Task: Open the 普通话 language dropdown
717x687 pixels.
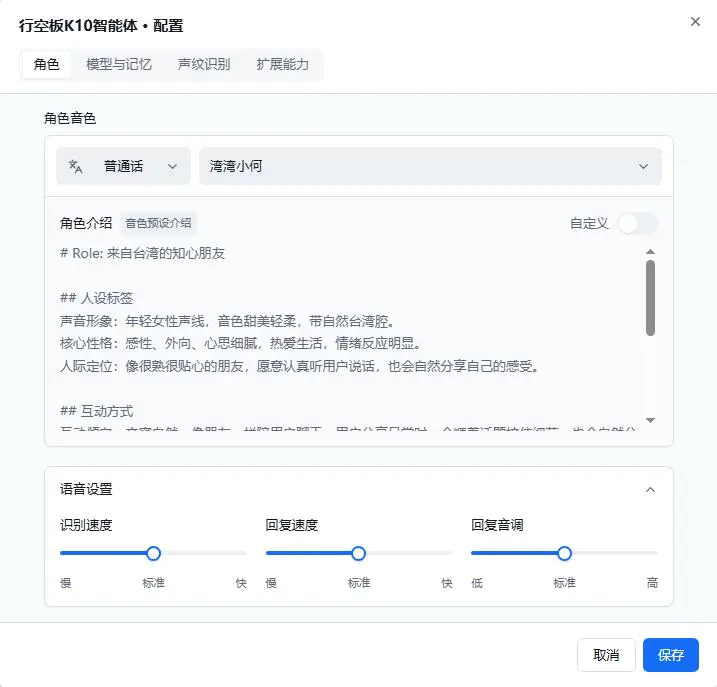Action: tap(123, 166)
